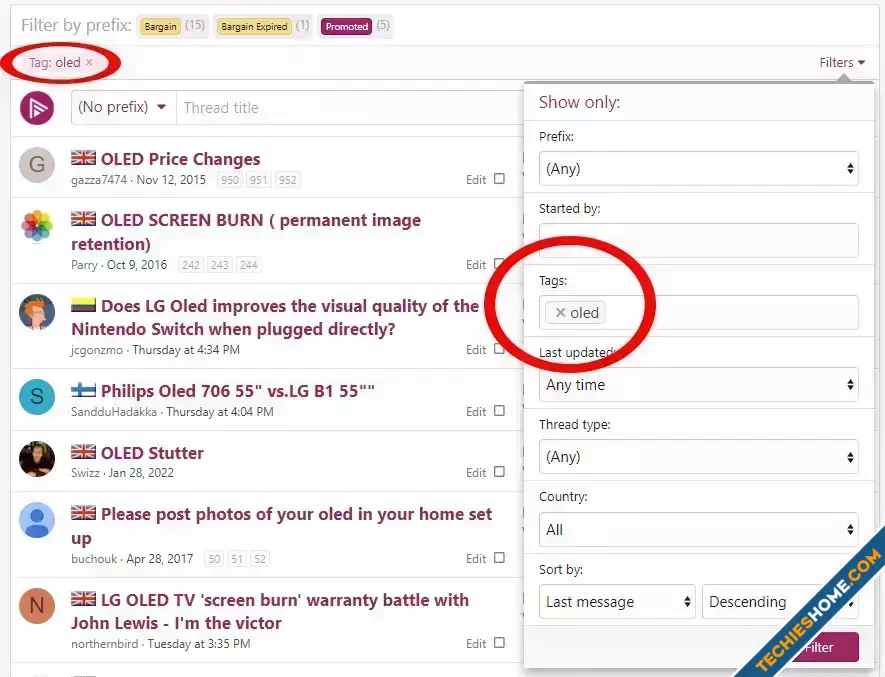Edit the OLED Price Changes thread

(476, 180)
